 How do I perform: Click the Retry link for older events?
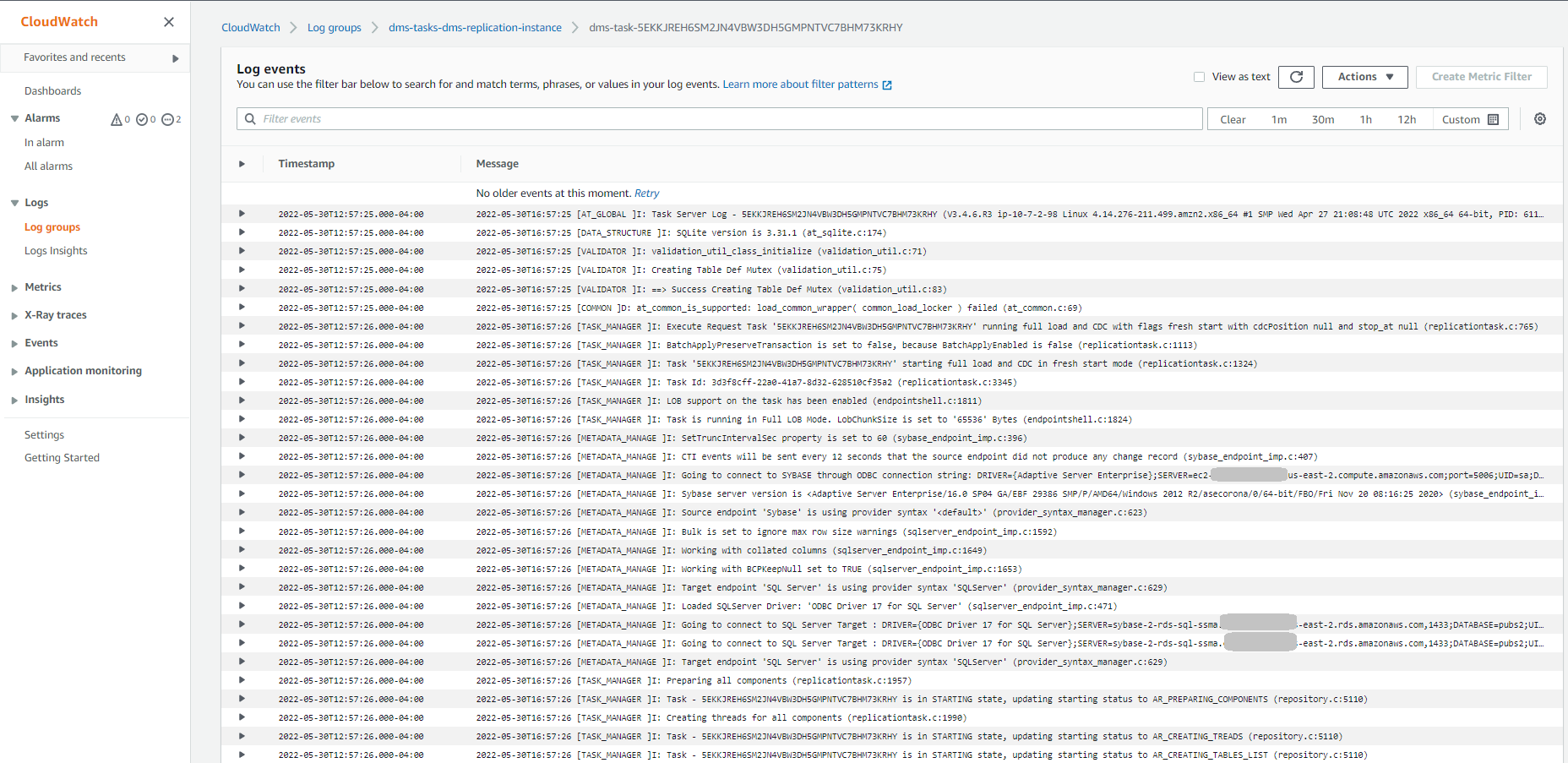point(646,193)
